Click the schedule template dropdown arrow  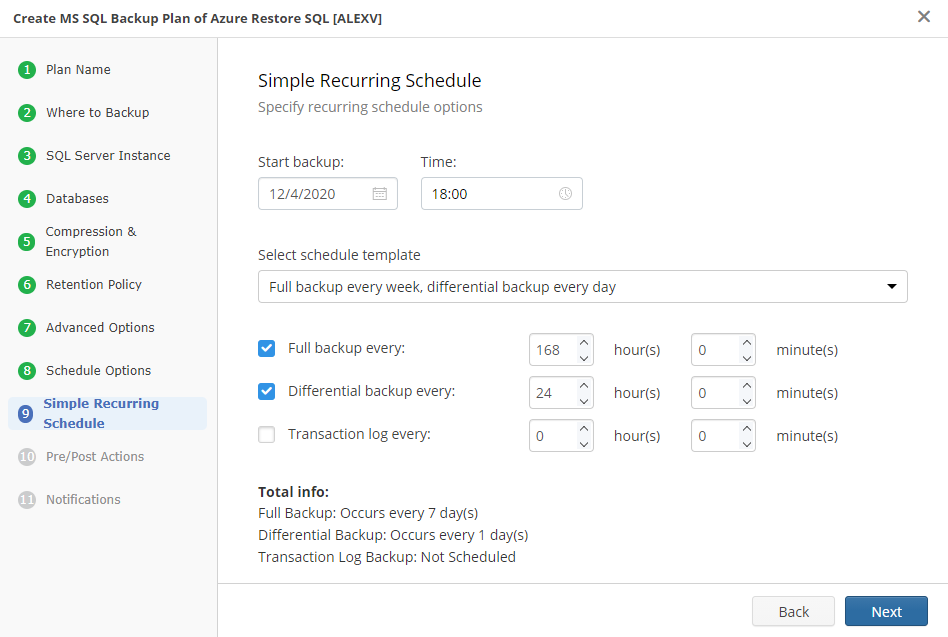click(891, 286)
